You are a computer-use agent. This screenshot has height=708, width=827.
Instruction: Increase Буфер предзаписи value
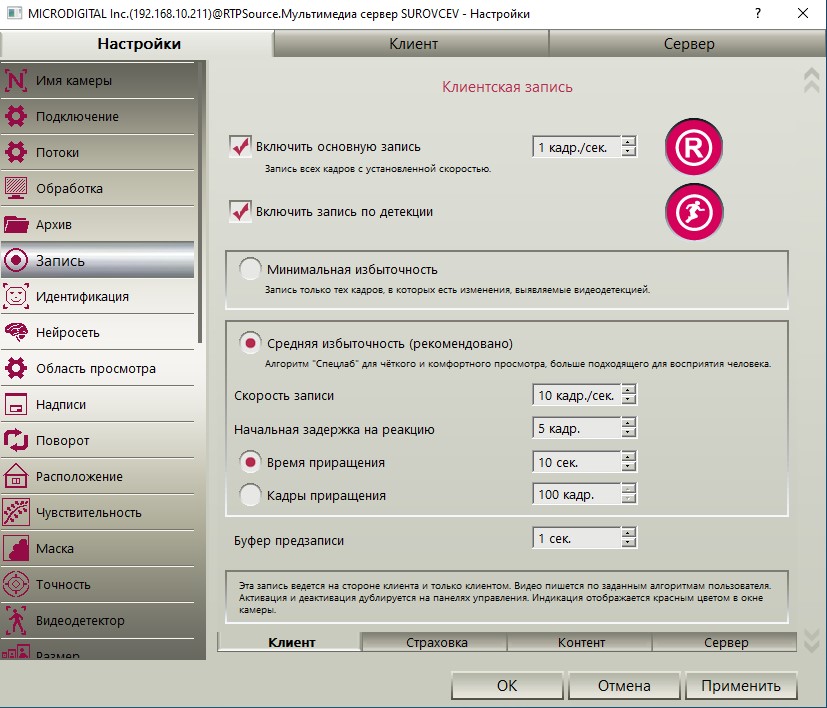[628, 533]
